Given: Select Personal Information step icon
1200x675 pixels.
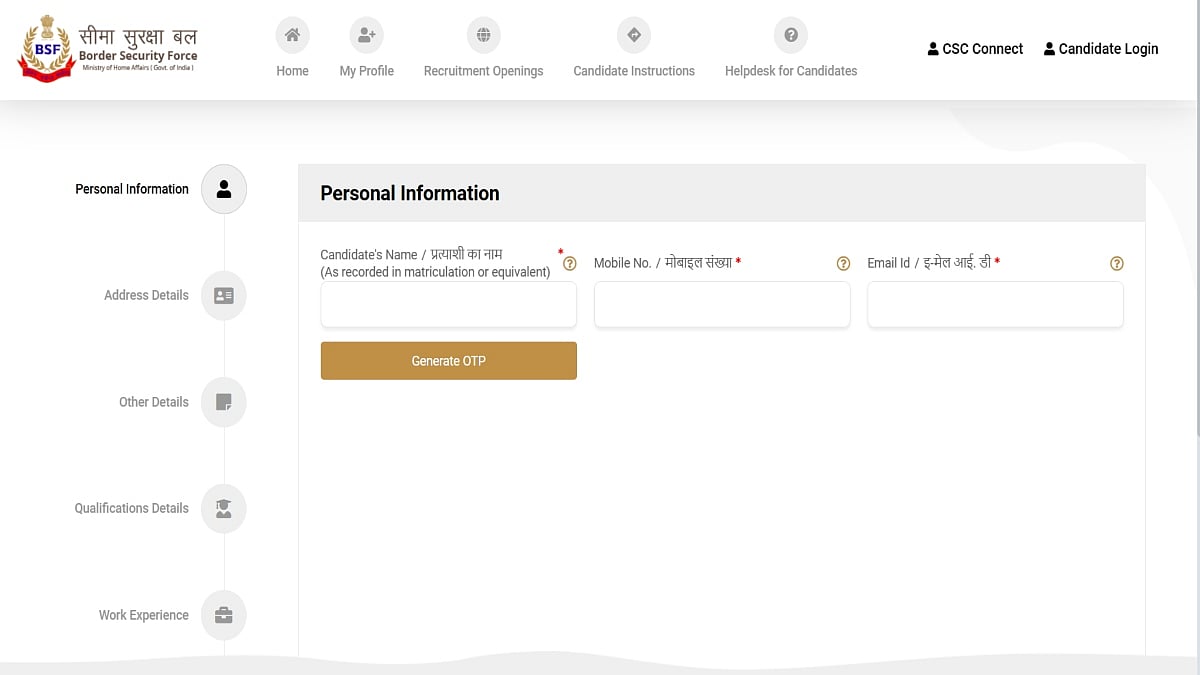Looking at the screenshot, I should coord(224,189).
